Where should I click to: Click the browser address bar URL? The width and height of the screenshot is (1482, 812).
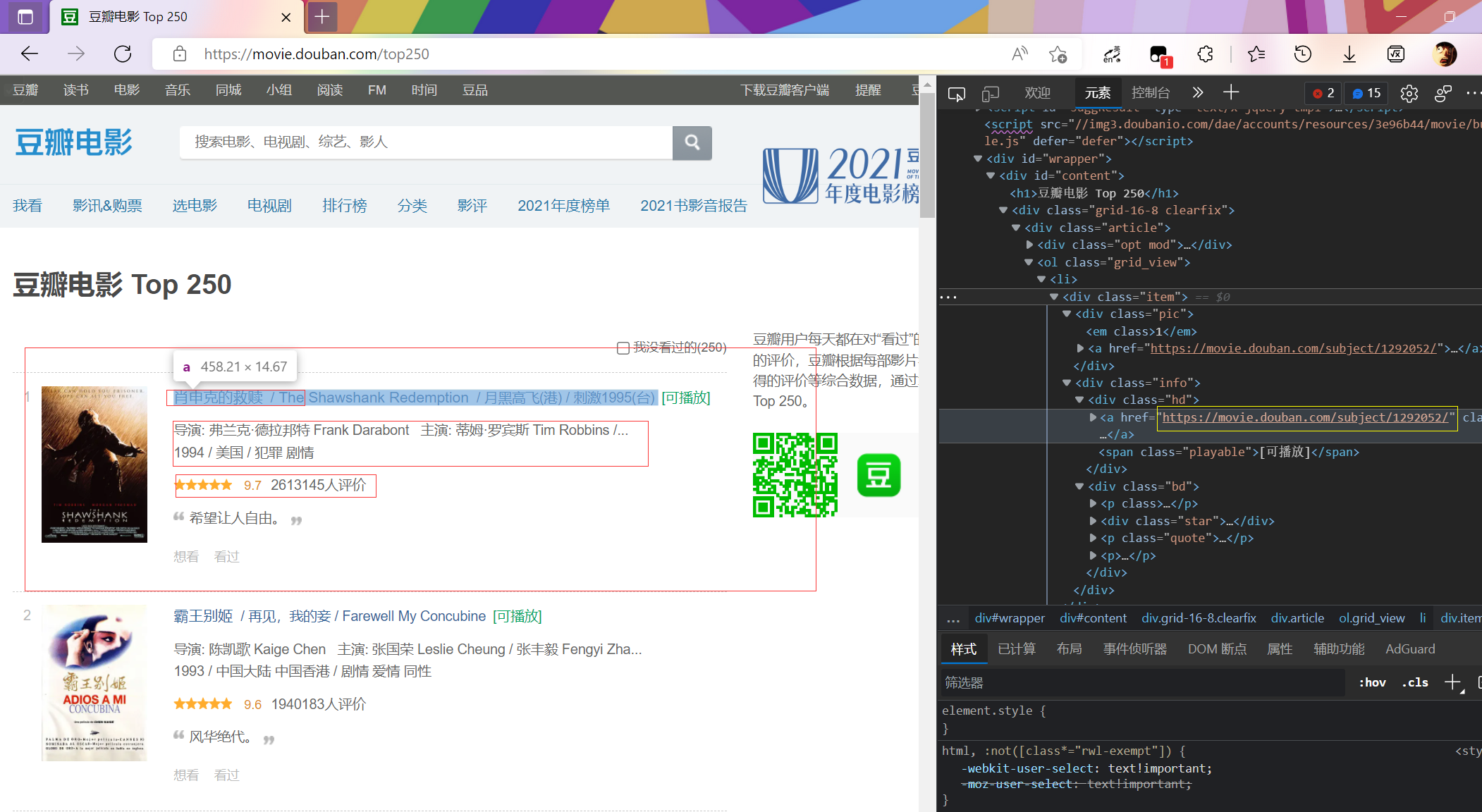[x=316, y=54]
